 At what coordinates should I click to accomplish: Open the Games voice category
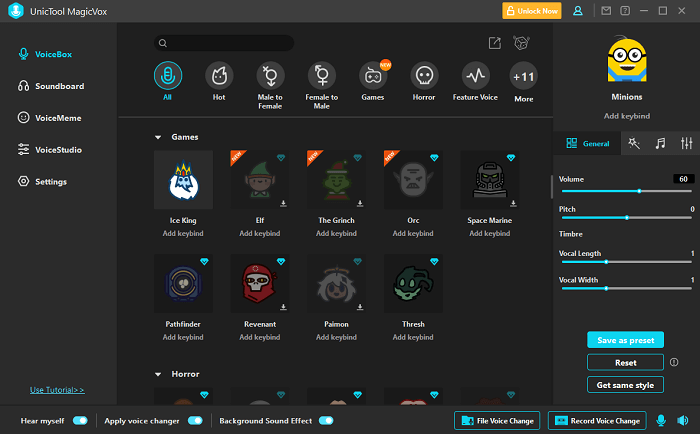click(x=373, y=76)
